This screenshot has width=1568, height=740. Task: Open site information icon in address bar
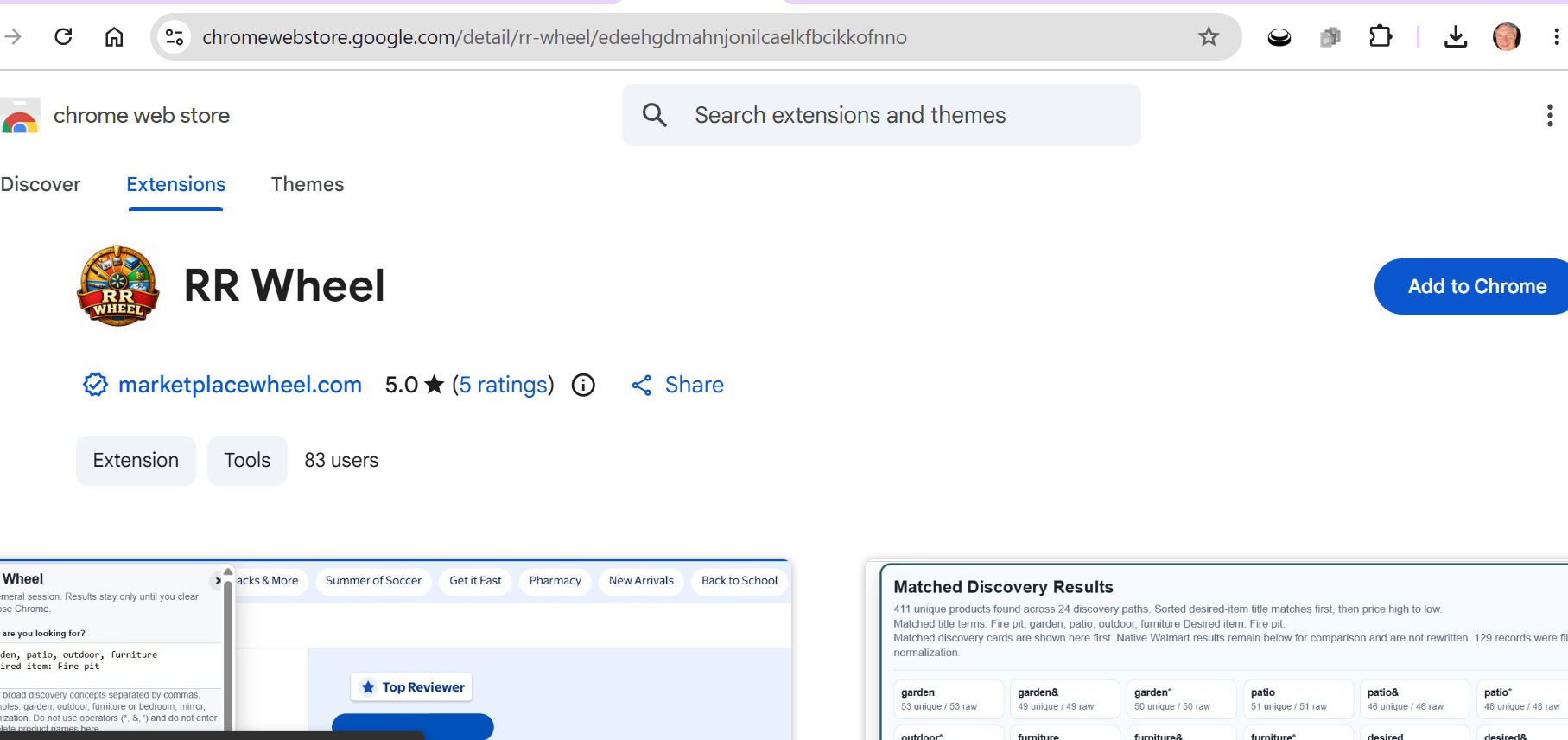click(x=175, y=36)
